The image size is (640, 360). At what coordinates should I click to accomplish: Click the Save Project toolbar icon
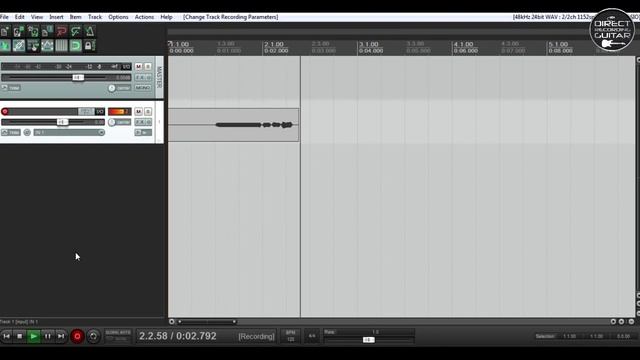pyautogui.click(x=33, y=31)
